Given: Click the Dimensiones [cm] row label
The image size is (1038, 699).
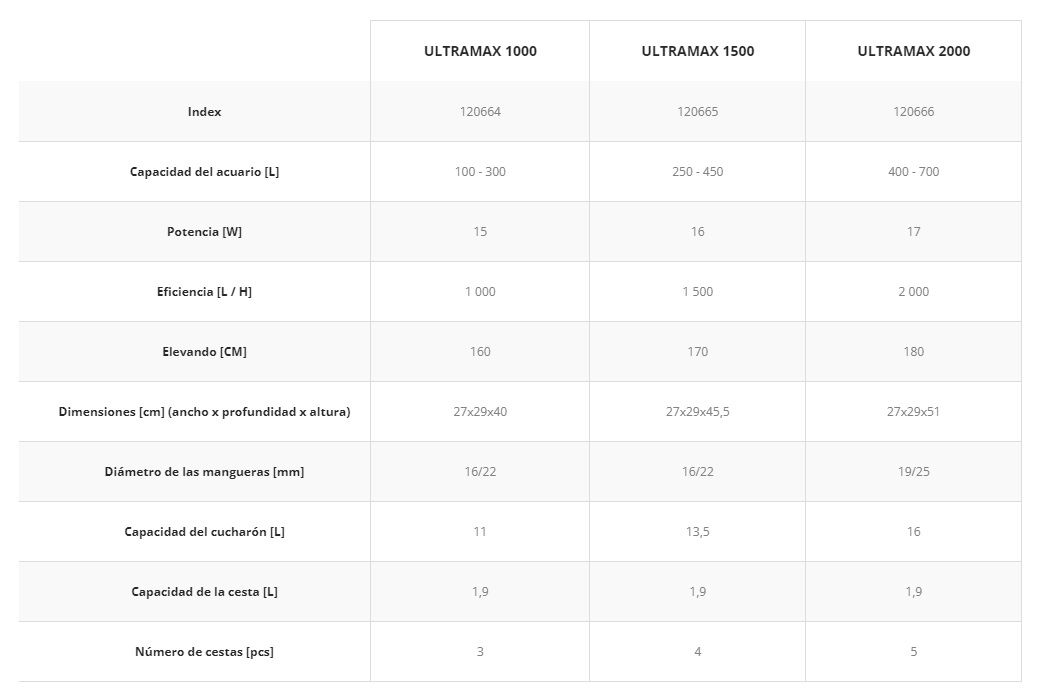Looking at the screenshot, I should click(x=204, y=412).
